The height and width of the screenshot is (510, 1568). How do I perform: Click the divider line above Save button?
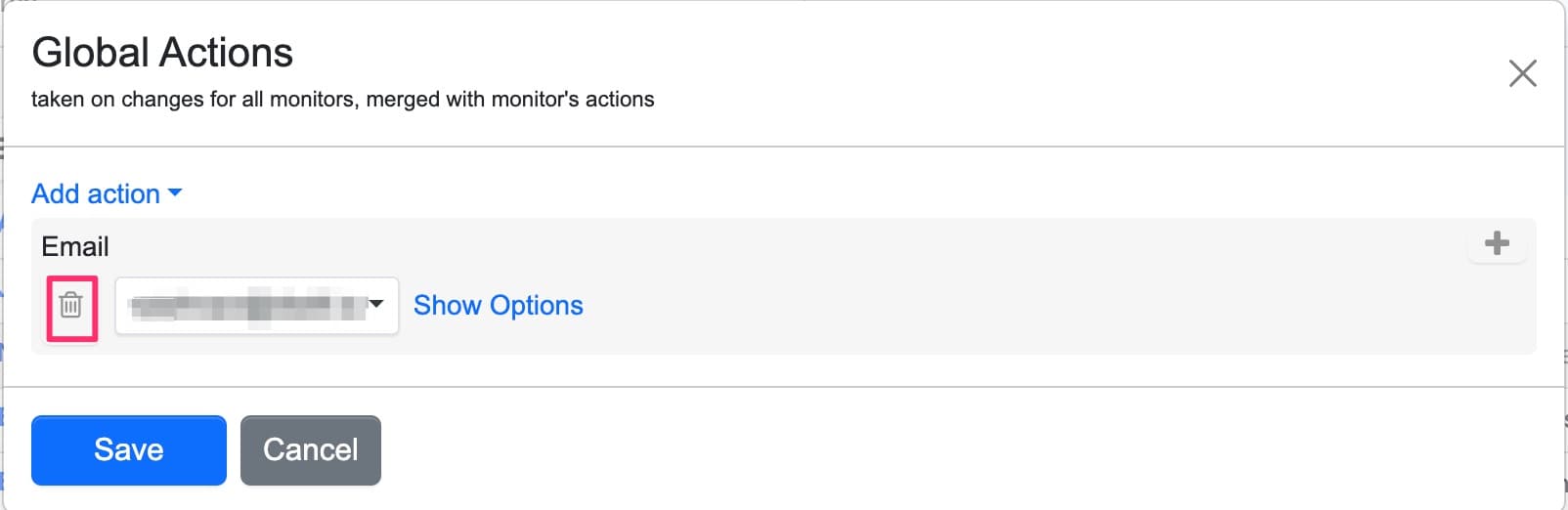[x=782, y=387]
